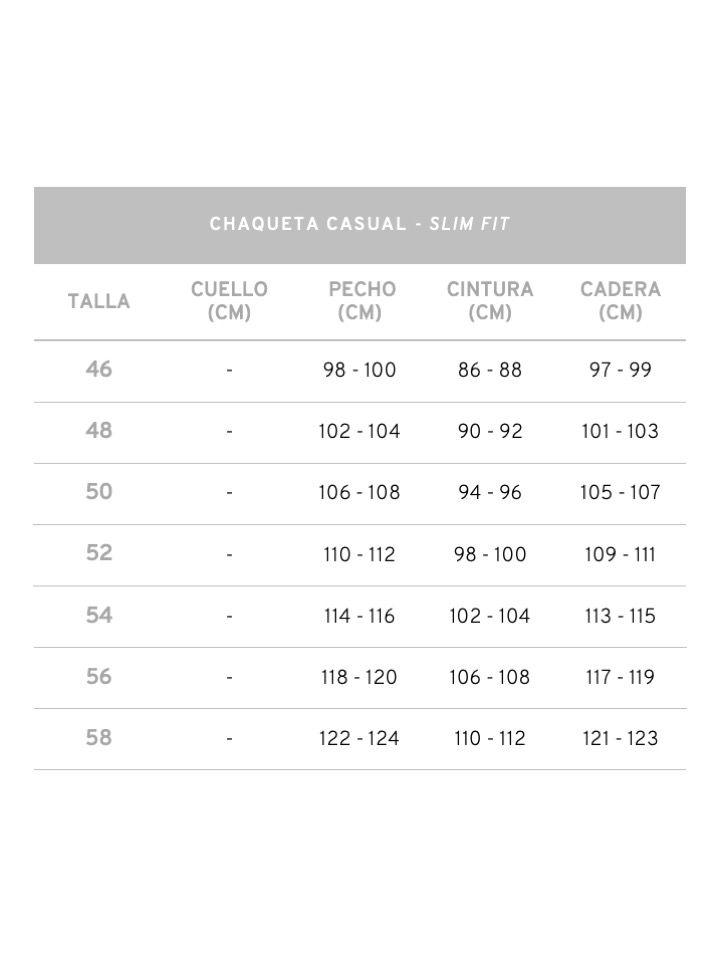720x957 pixels.
Task: Click size 56 row label
Action: click(x=99, y=677)
